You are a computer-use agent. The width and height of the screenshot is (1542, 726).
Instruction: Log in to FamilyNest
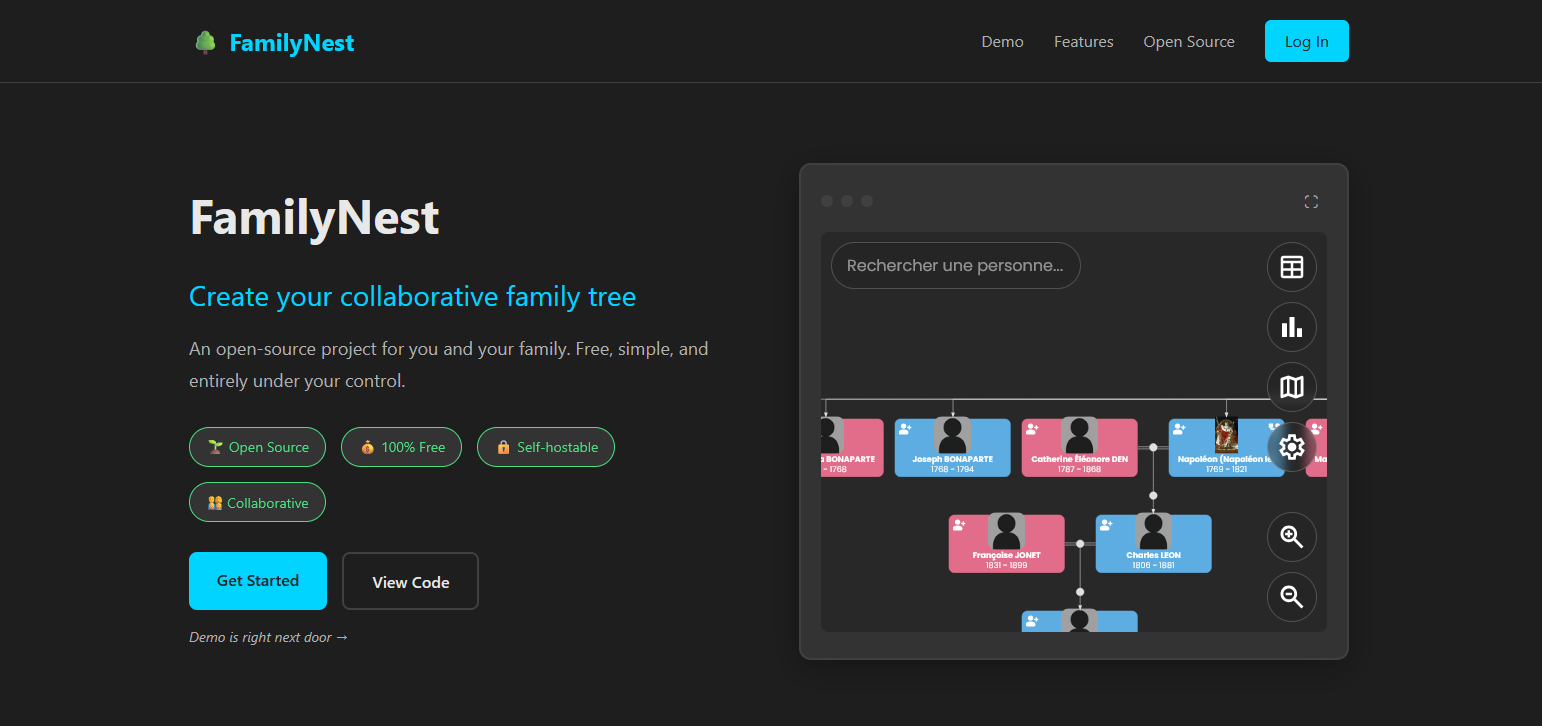pos(1306,41)
